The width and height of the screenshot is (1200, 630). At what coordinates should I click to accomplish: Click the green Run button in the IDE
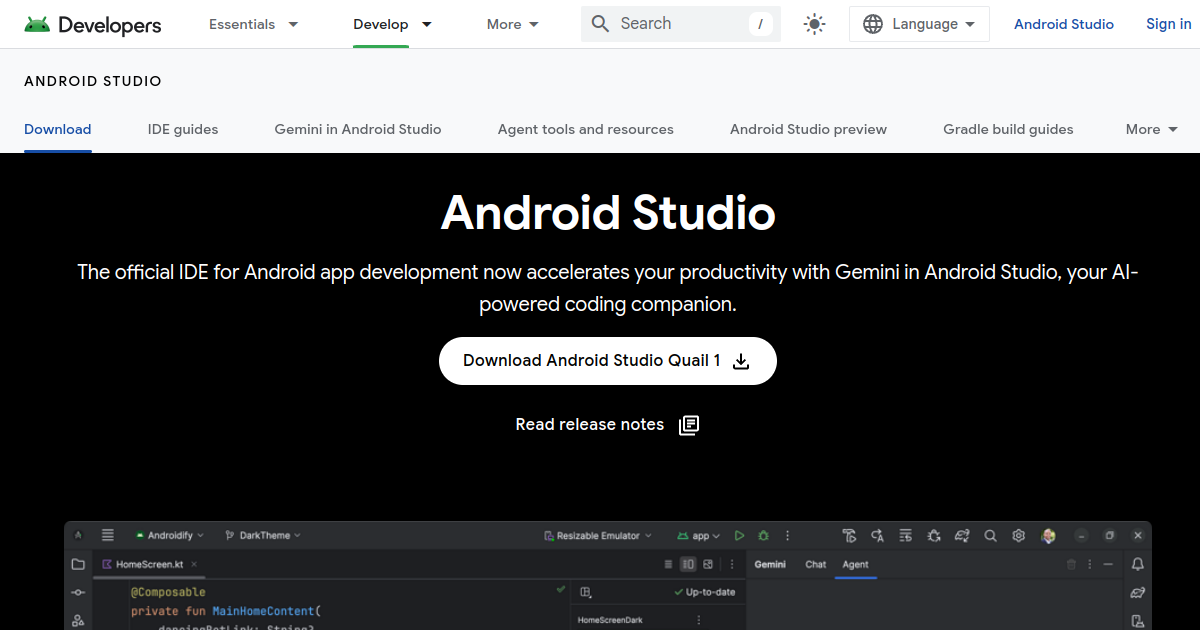[740, 536]
